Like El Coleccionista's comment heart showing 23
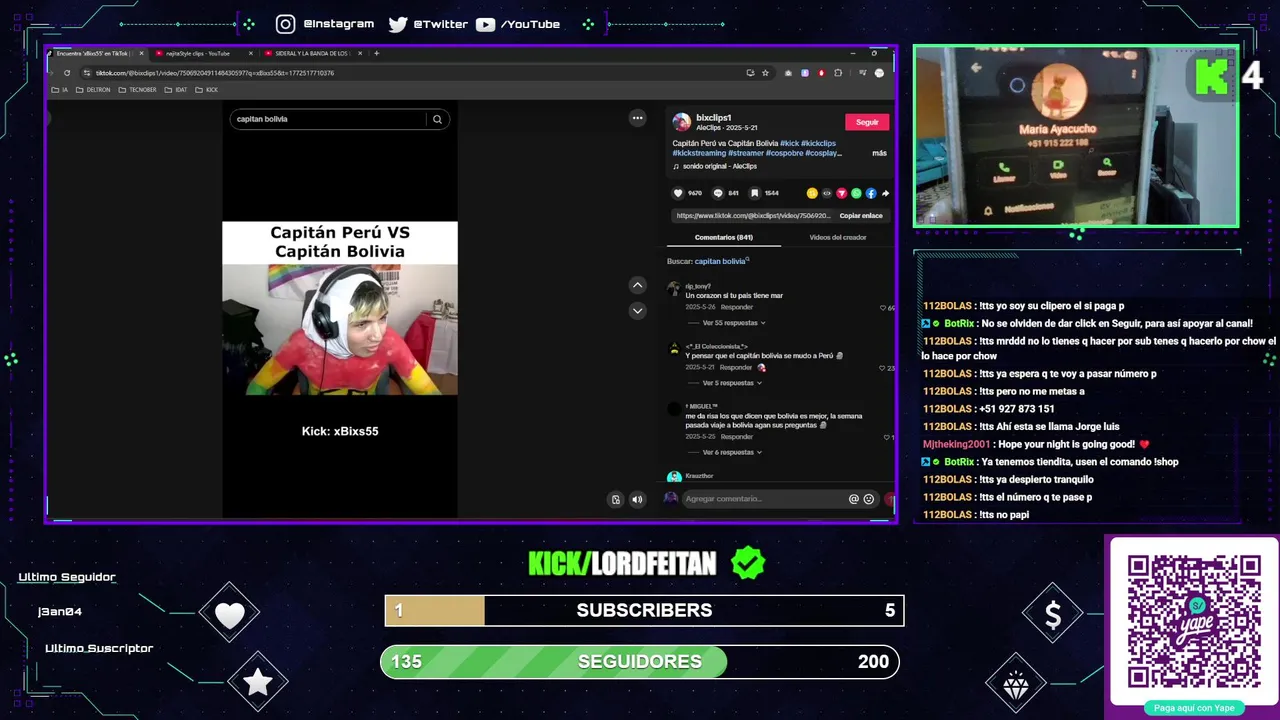 pyautogui.click(x=882, y=368)
